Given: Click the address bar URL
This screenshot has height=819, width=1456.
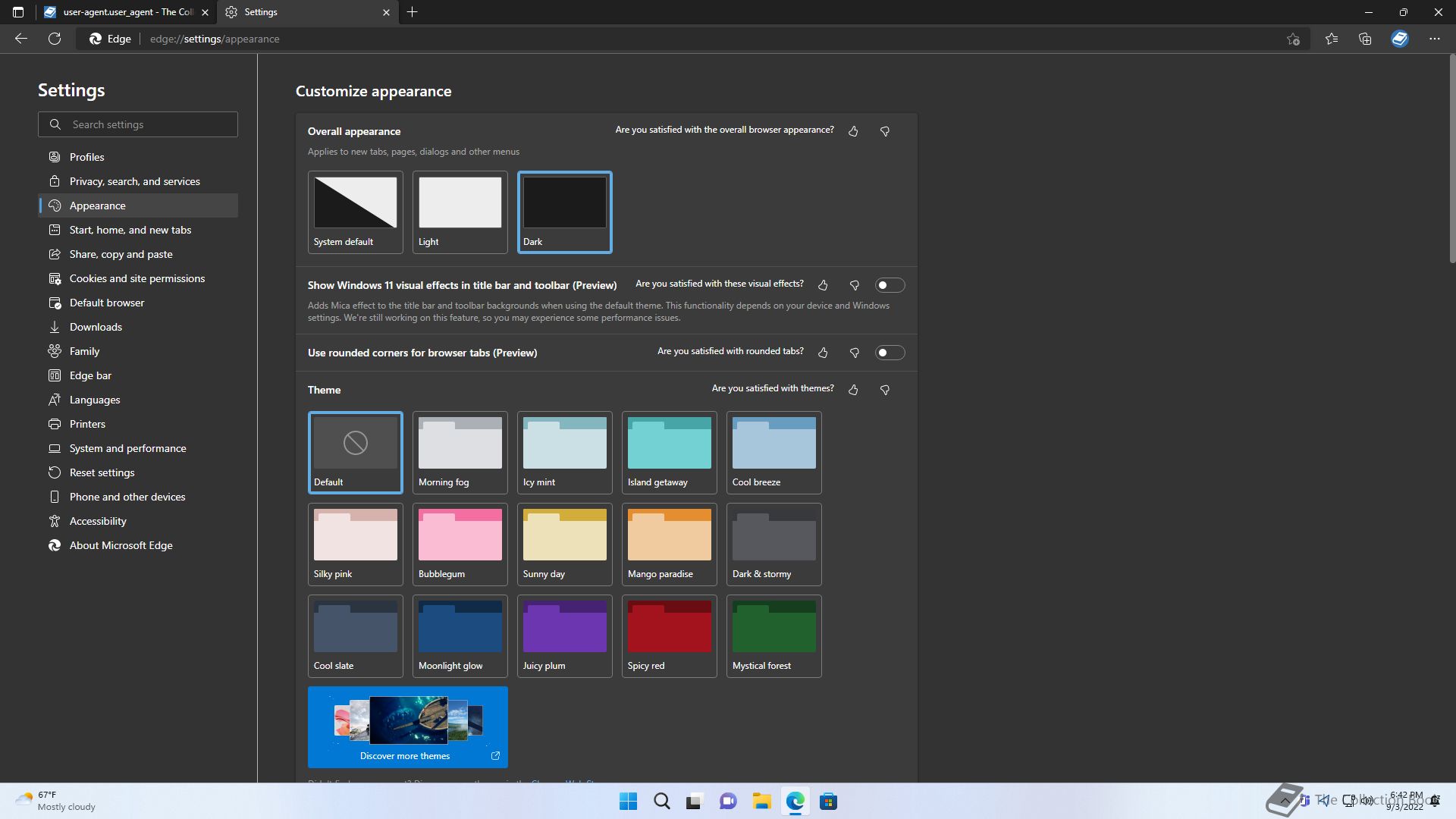Looking at the screenshot, I should [215, 39].
